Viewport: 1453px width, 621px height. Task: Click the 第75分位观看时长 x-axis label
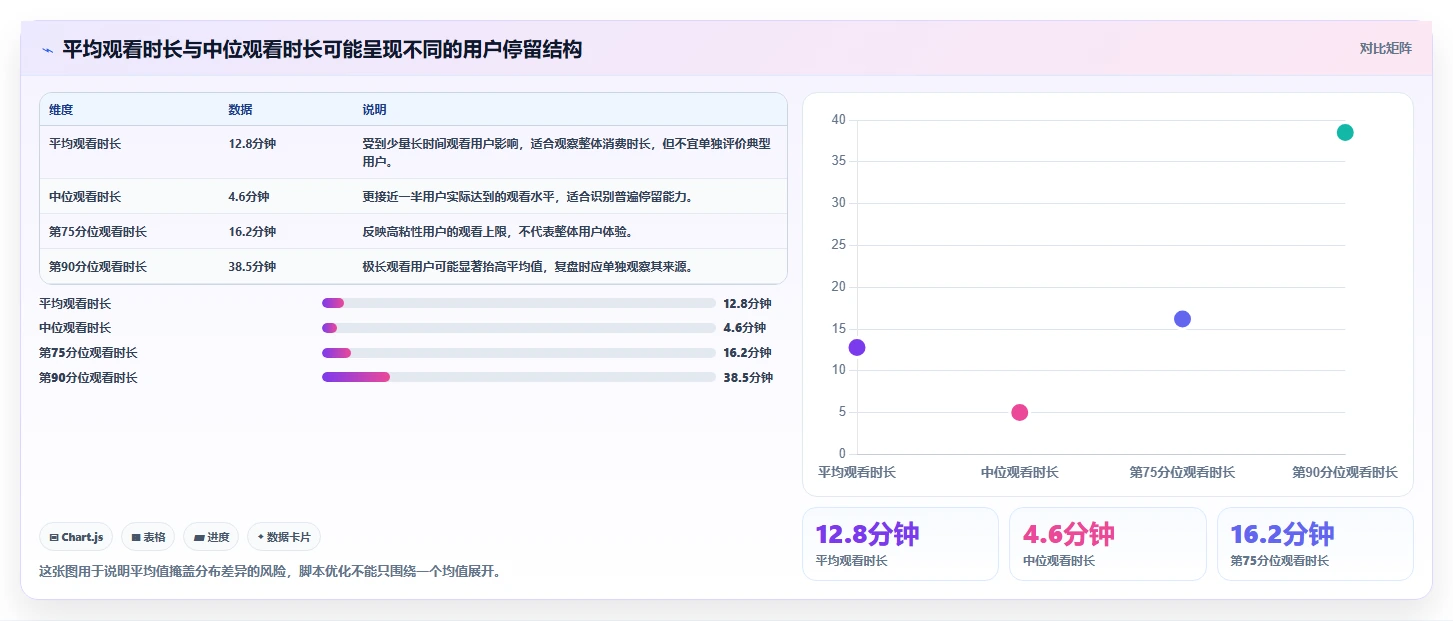click(1182, 472)
